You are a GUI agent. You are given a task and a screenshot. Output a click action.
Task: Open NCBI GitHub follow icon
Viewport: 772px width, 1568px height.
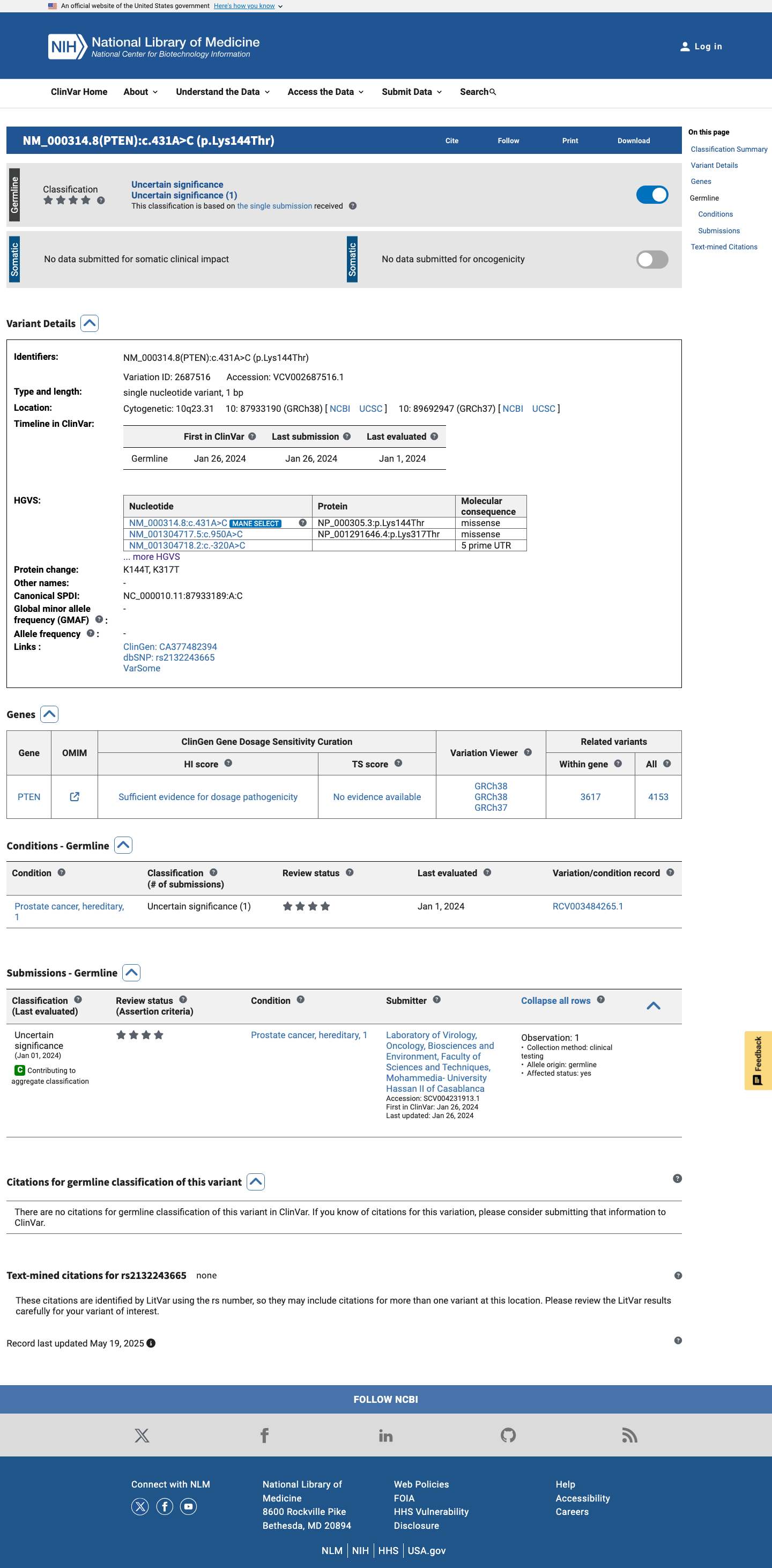coord(508,1436)
